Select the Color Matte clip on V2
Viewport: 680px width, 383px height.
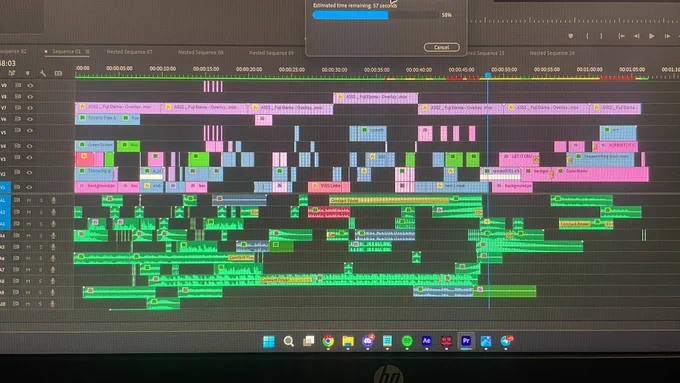tap(602, 173)
